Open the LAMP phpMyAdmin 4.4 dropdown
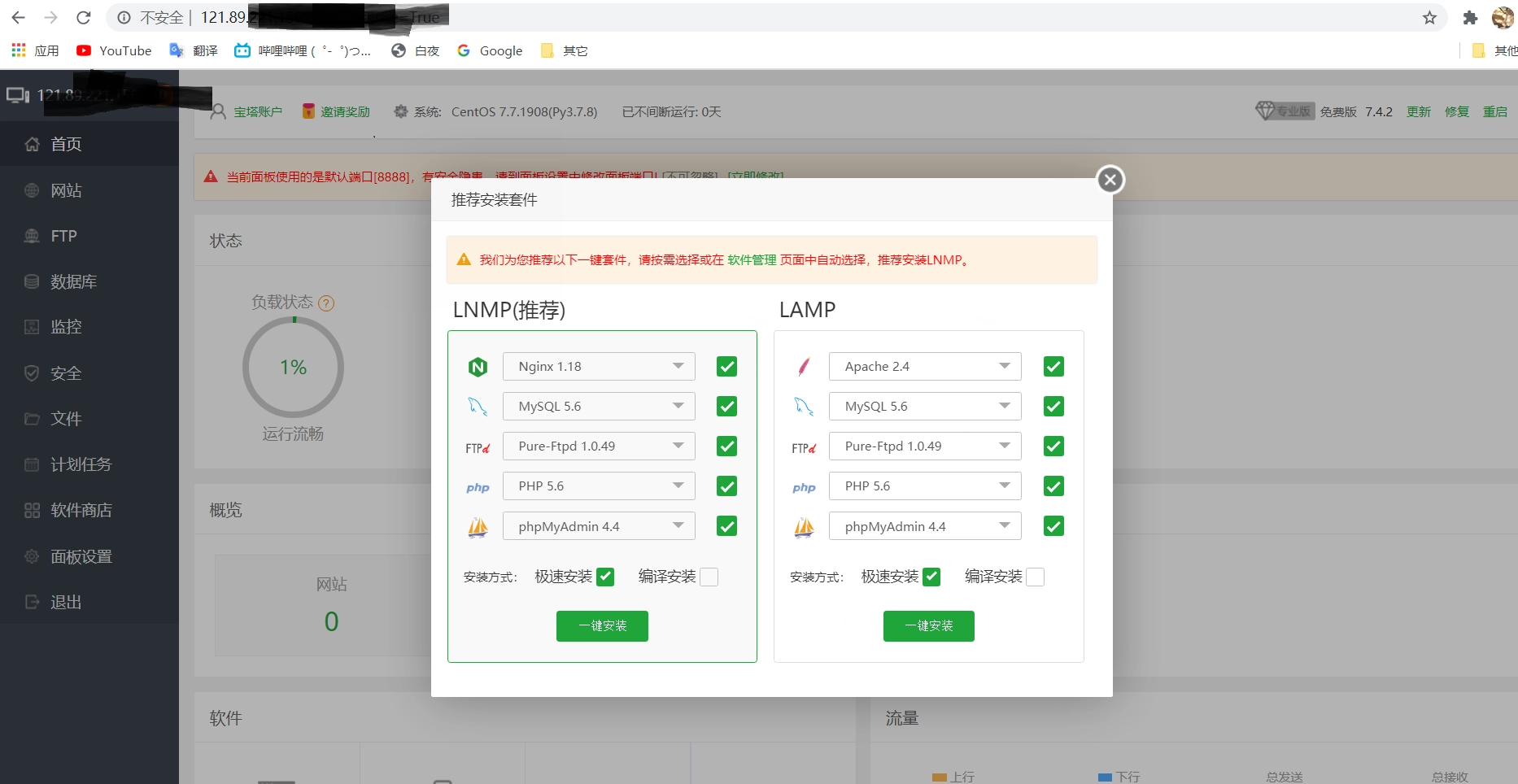Screen dimensions: 1518x784 click(925, 526)
